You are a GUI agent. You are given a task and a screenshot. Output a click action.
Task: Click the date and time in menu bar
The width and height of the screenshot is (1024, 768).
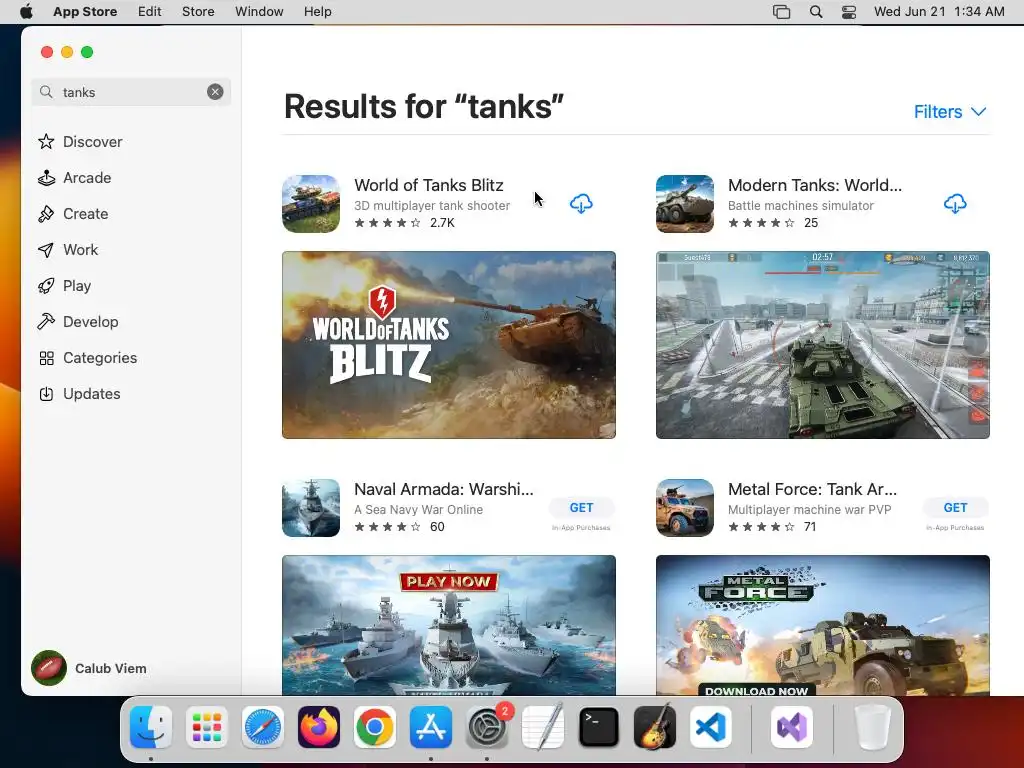tap(939, 12)
